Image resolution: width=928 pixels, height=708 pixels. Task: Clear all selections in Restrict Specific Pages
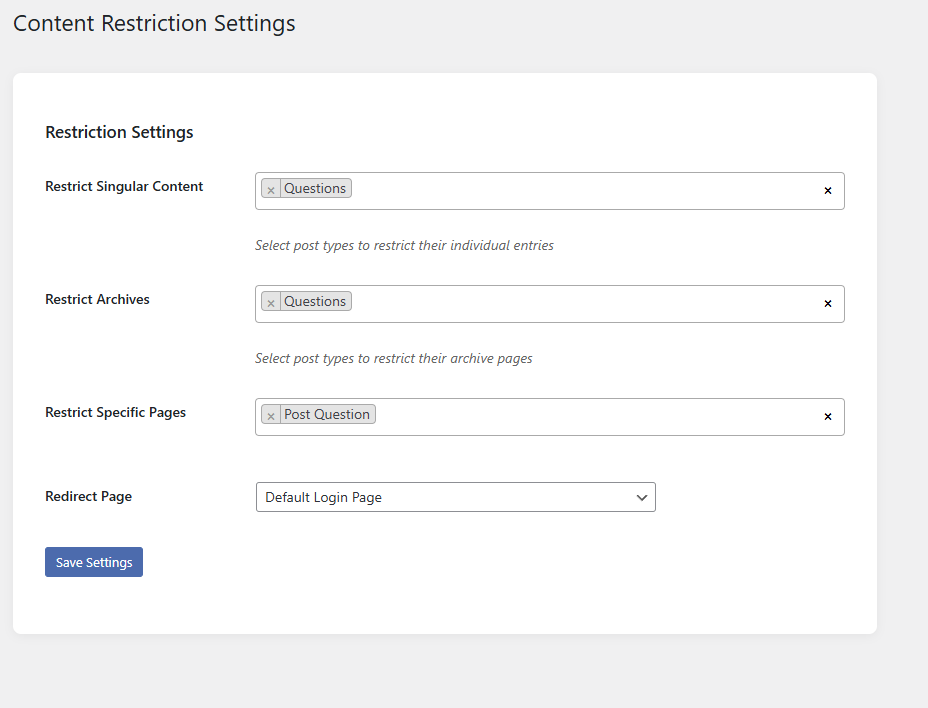(x=827, y=417)
